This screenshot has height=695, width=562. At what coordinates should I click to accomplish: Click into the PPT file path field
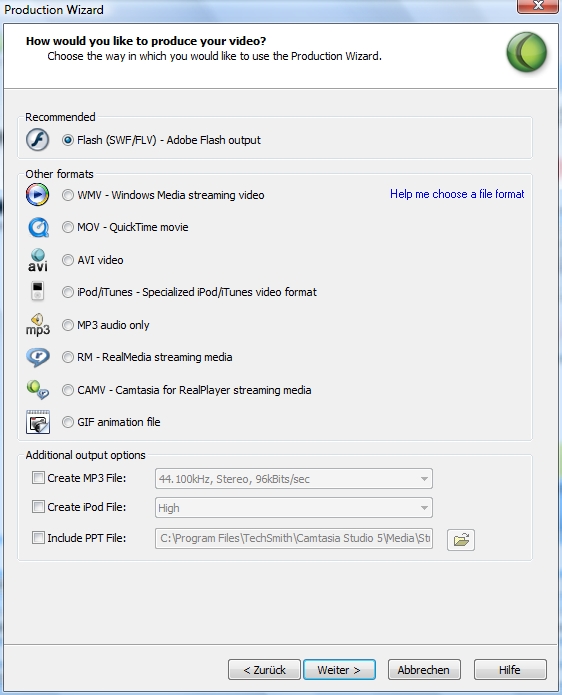294,538
